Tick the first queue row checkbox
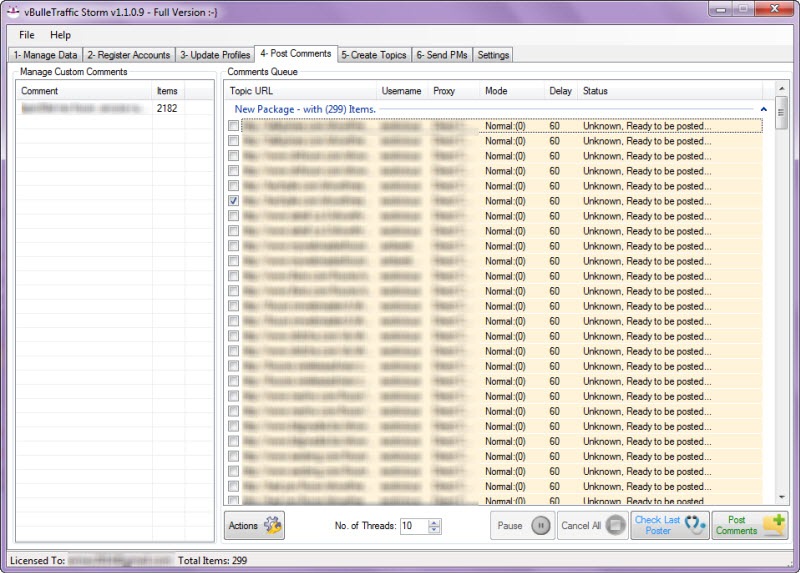 point(233,126)
